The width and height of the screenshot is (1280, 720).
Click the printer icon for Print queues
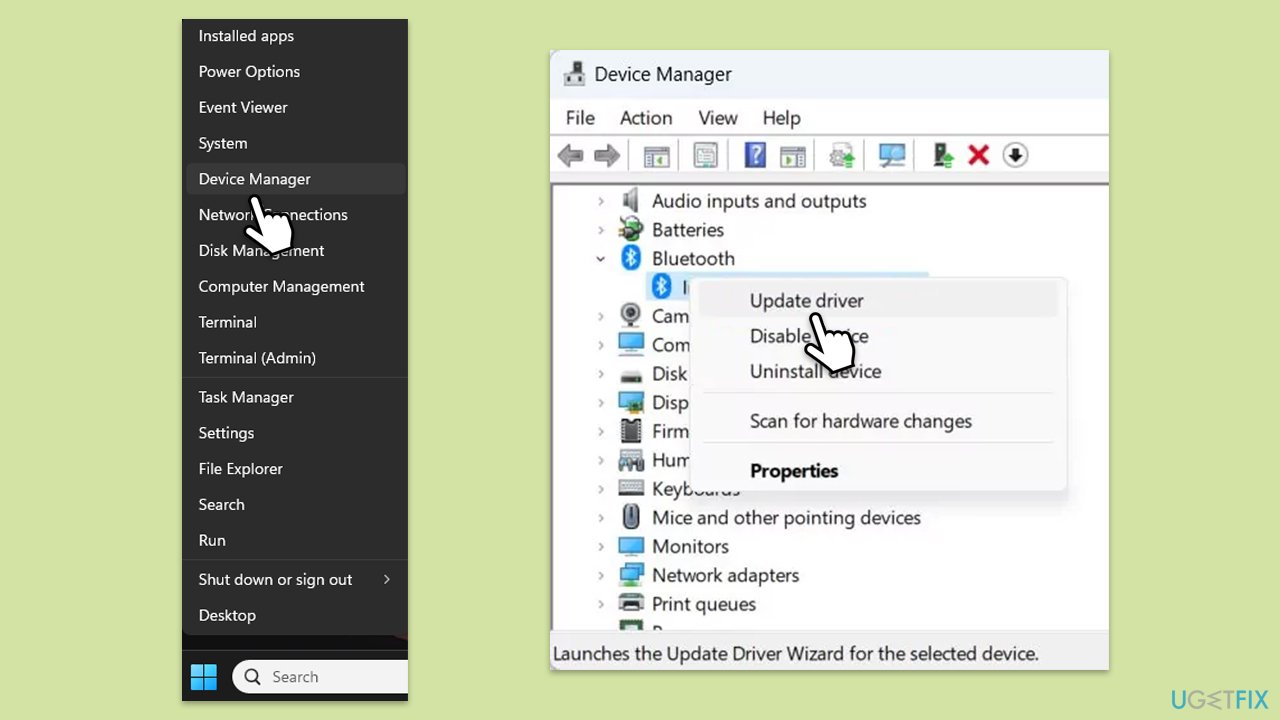tap(630, 604)
